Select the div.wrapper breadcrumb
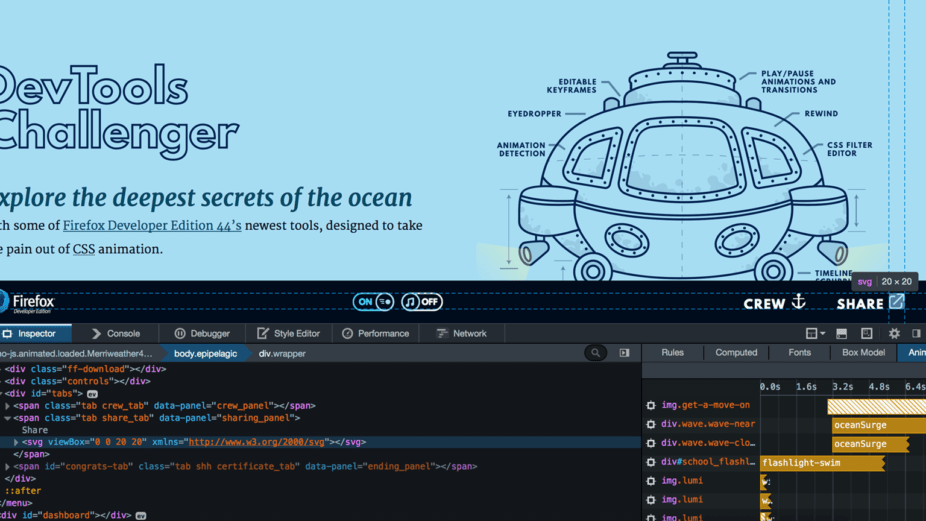Viewport: 926px width, 521px height. (282, 353)
